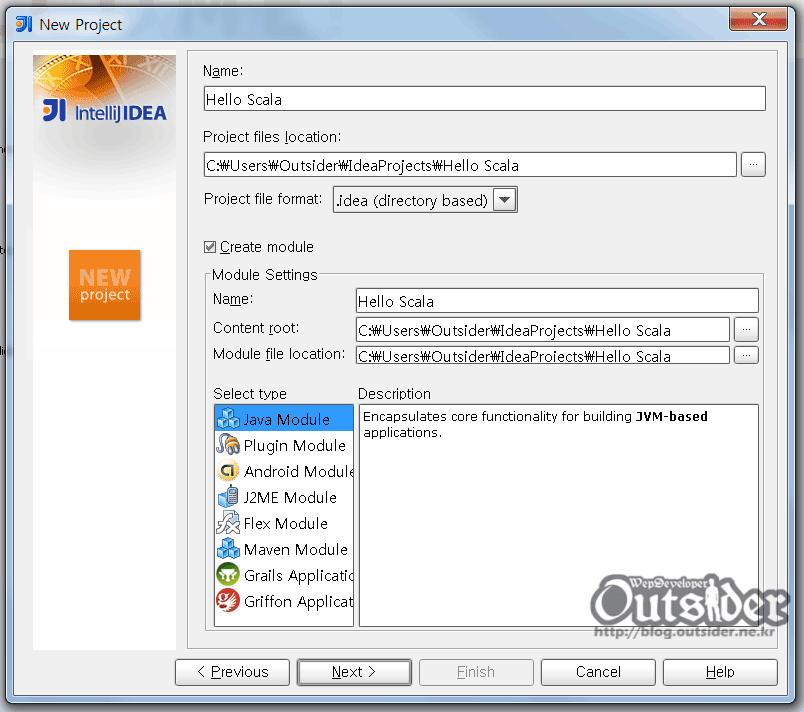
Task: Cancel the New Project wizard
Action: pos(598,672)
